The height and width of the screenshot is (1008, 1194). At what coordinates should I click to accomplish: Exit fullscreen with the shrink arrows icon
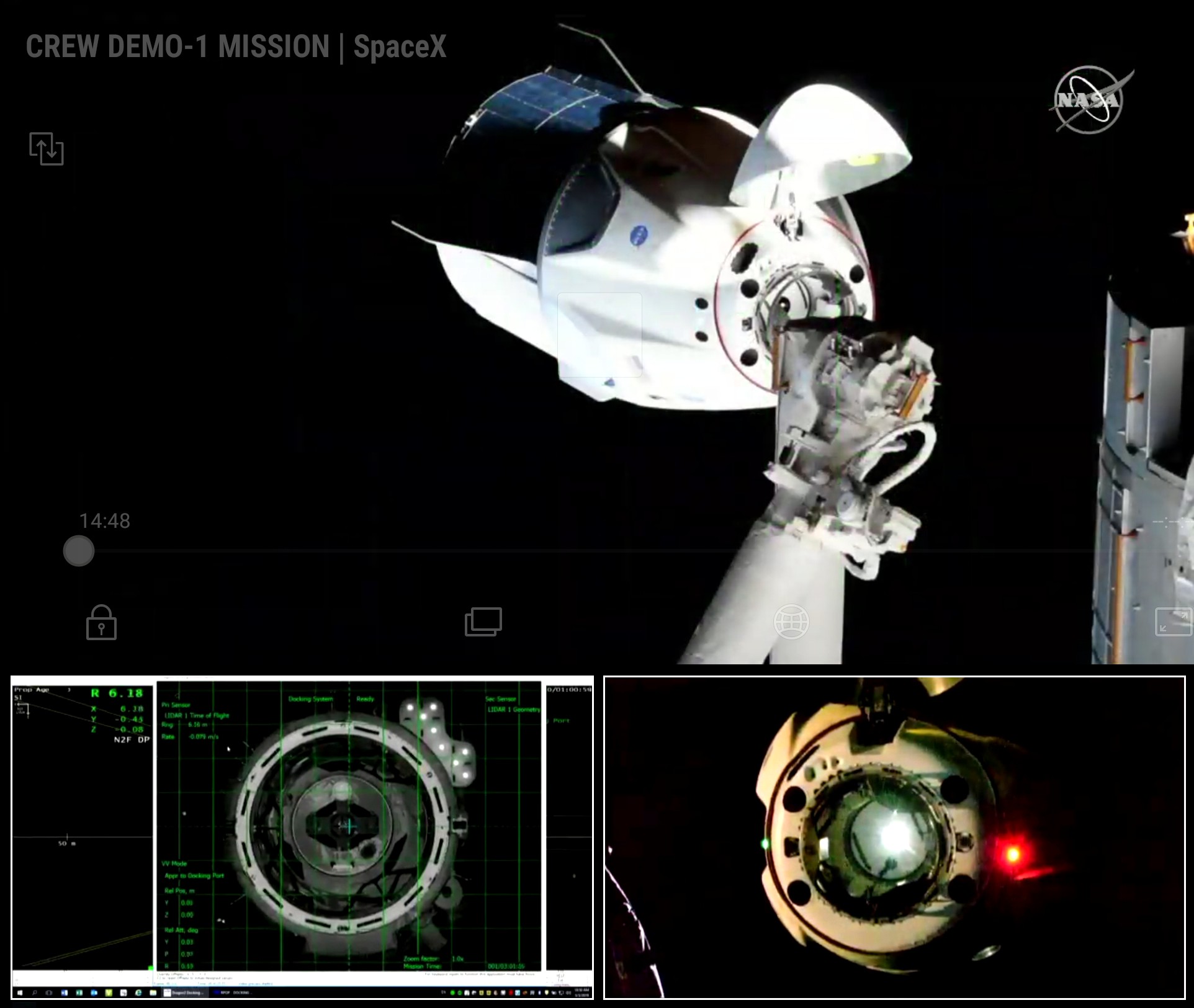[x=1172, y=622]
